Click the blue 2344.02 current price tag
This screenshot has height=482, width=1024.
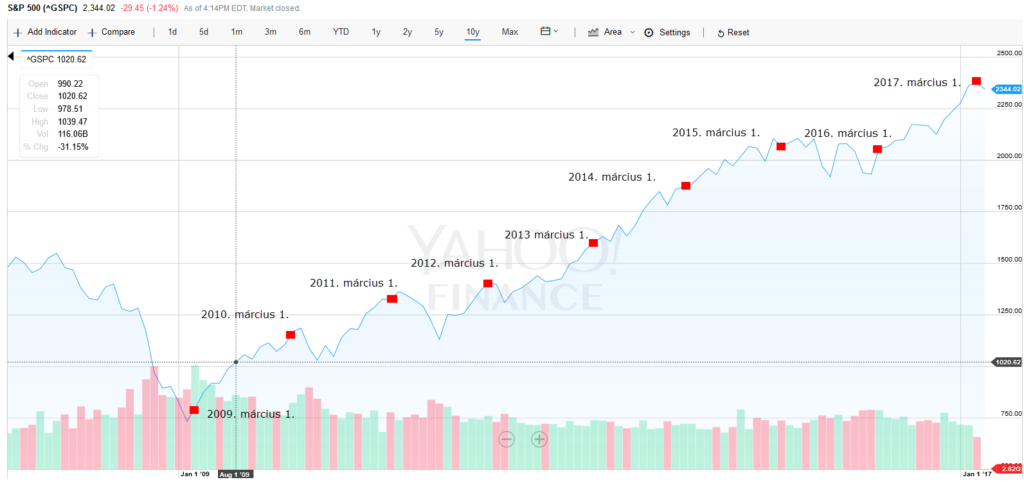click(x=1006, y=89)
